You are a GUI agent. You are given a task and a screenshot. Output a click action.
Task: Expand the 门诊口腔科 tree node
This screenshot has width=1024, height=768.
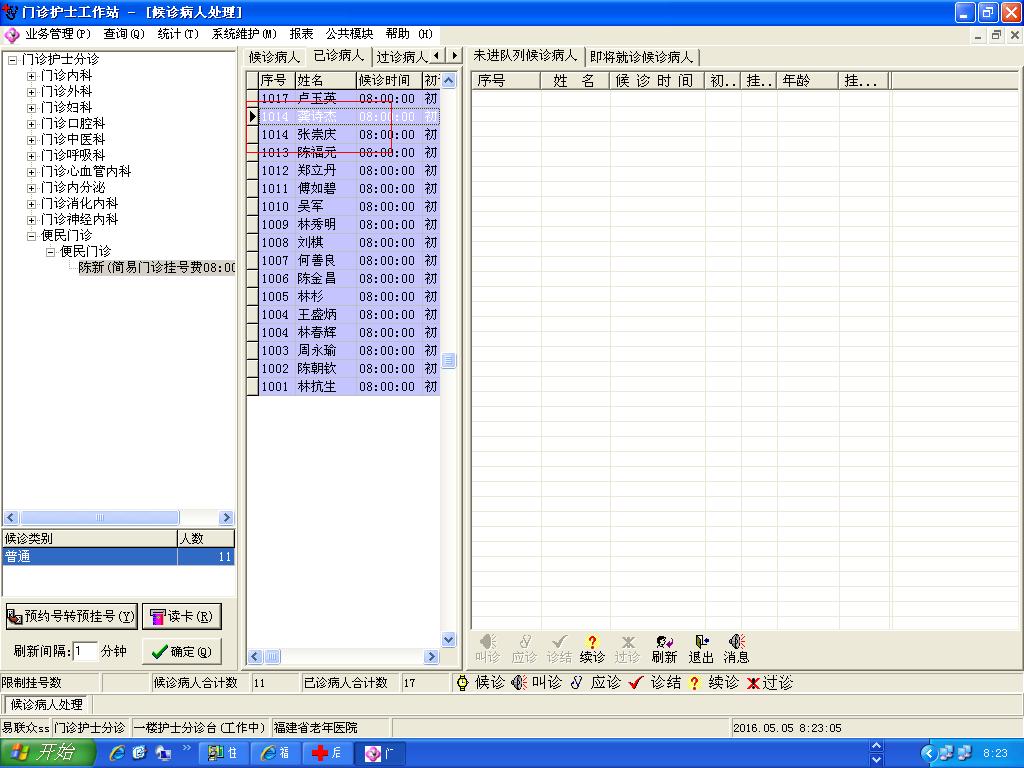pos(31,123)
